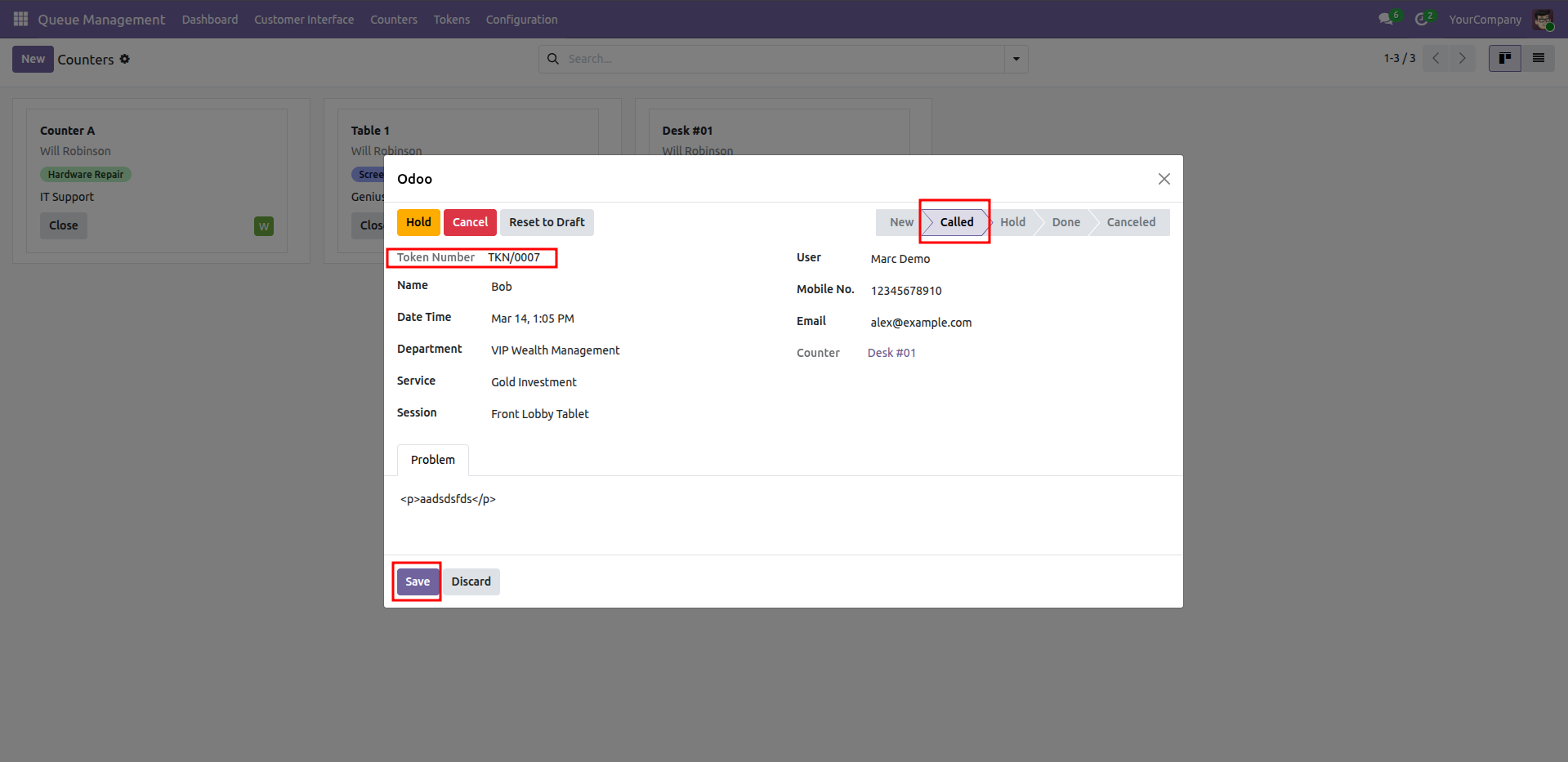
Task: Click the search input field
Action: pos(783,59)
